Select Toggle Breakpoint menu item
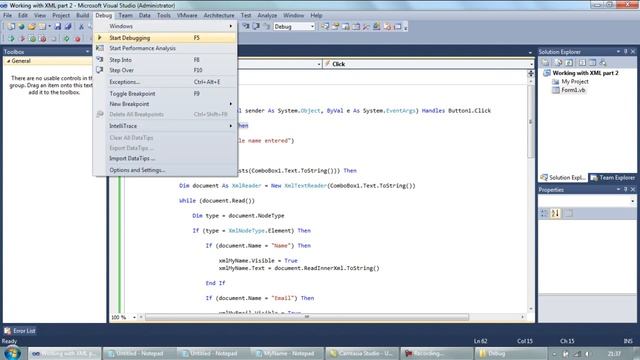This screenshot has width=640, height=360. [x=165, y=93]
